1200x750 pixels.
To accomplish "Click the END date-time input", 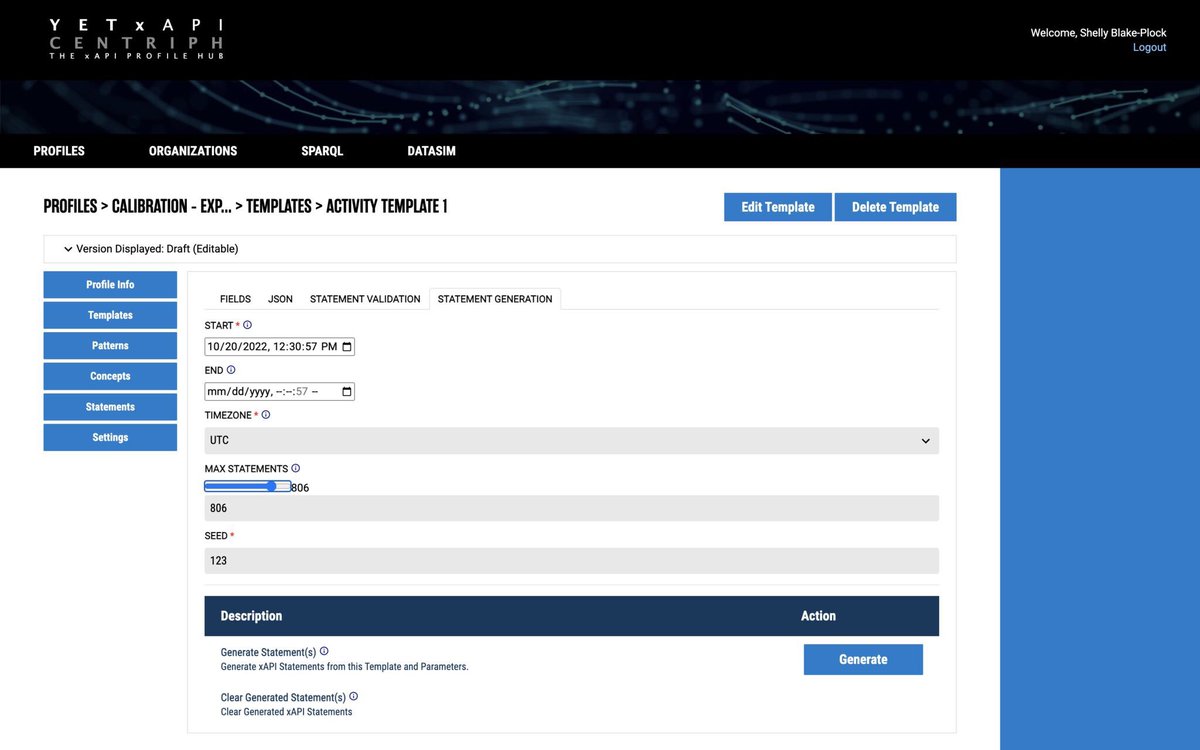I will 279,392.
